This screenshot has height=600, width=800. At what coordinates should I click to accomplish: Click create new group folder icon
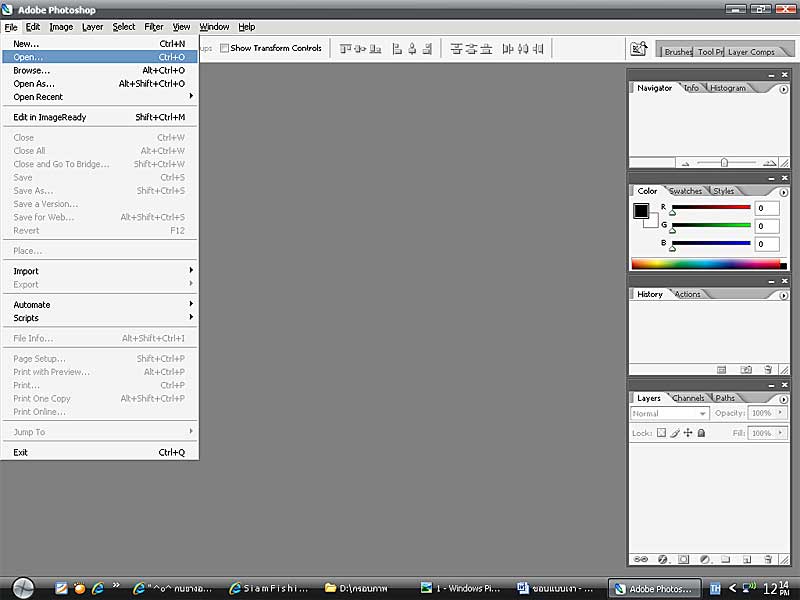(726, 559)
